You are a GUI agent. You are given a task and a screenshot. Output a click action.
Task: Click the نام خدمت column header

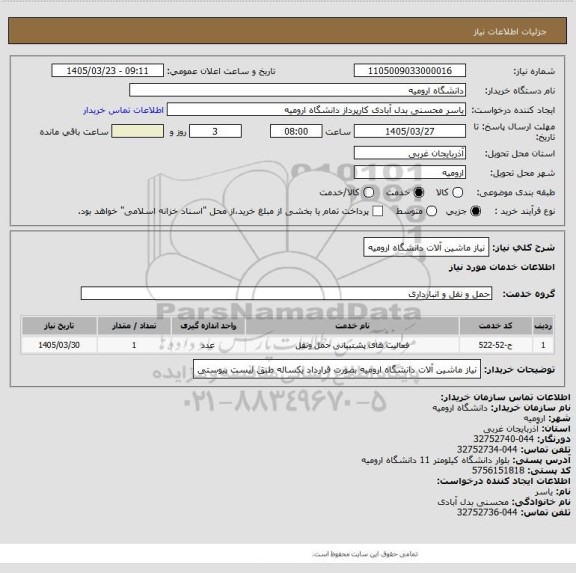click(352, 326)
